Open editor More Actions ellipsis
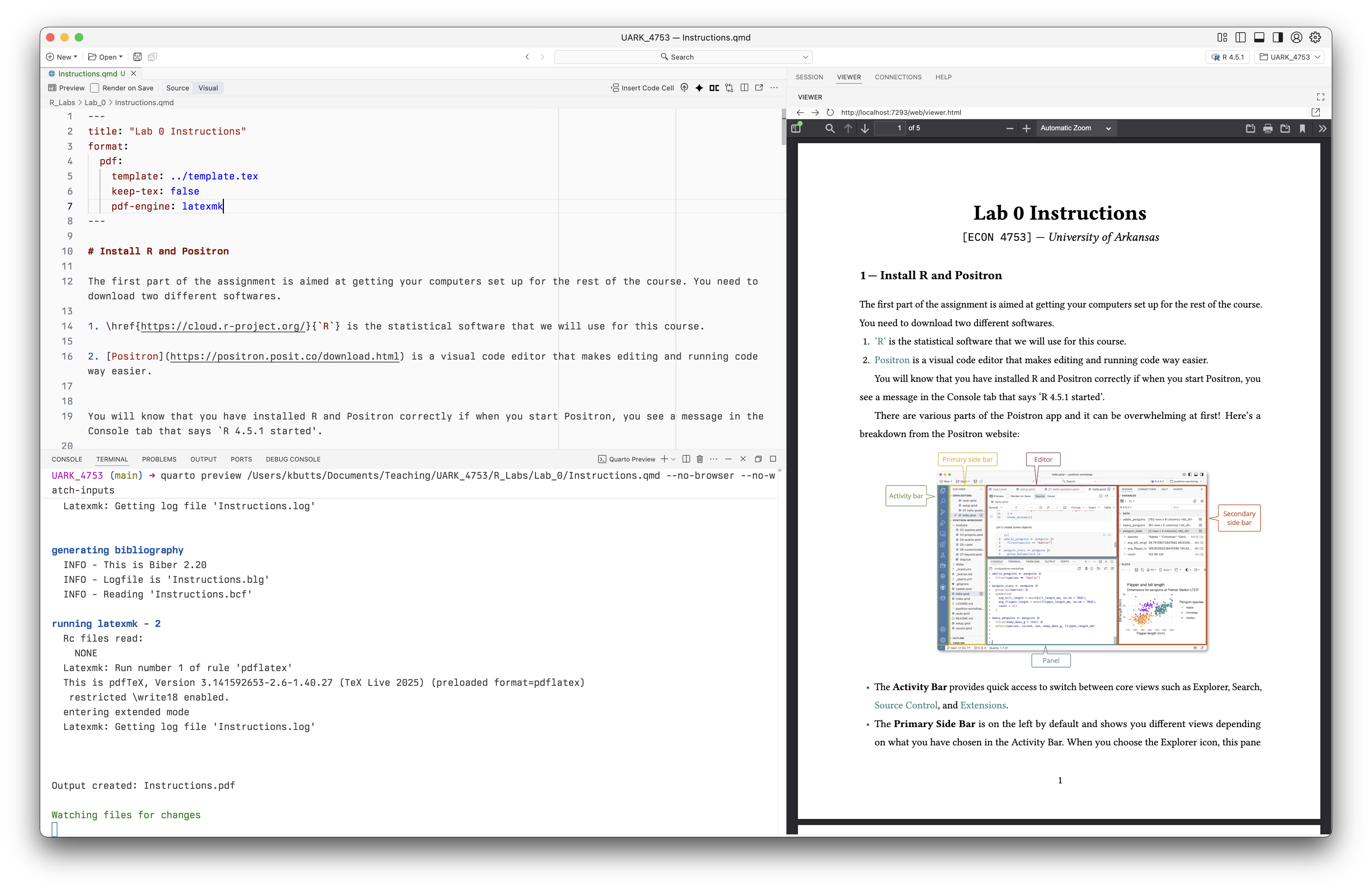 (x=774, y=88)
